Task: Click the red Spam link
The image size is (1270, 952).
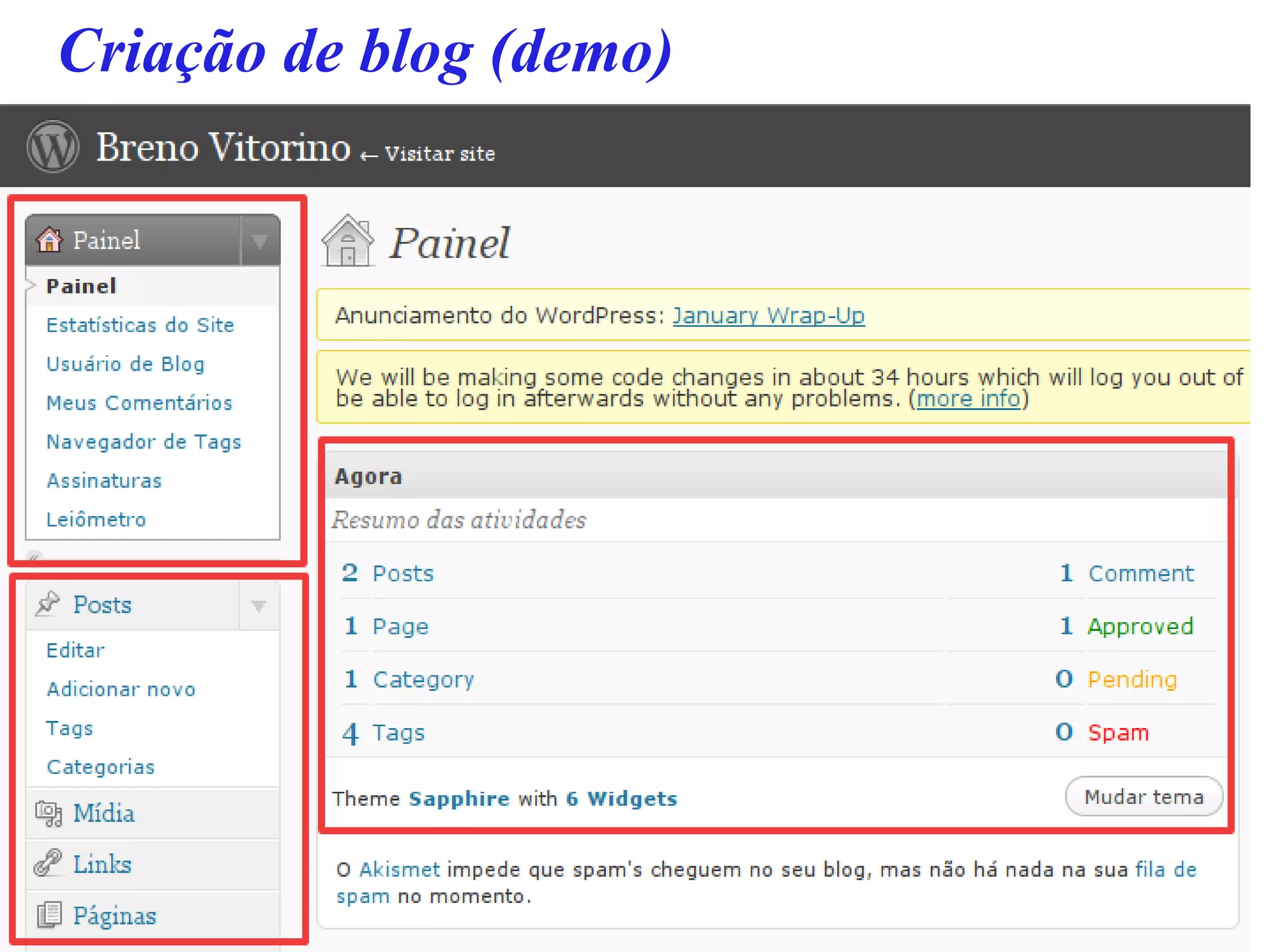Action: point(1119,733)
